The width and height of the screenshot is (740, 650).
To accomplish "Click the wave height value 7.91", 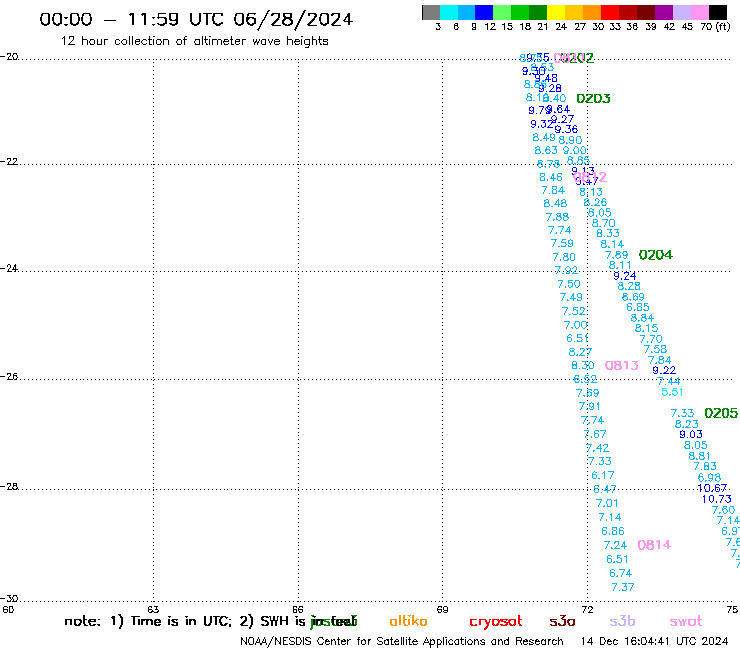I will coord(589,406).
